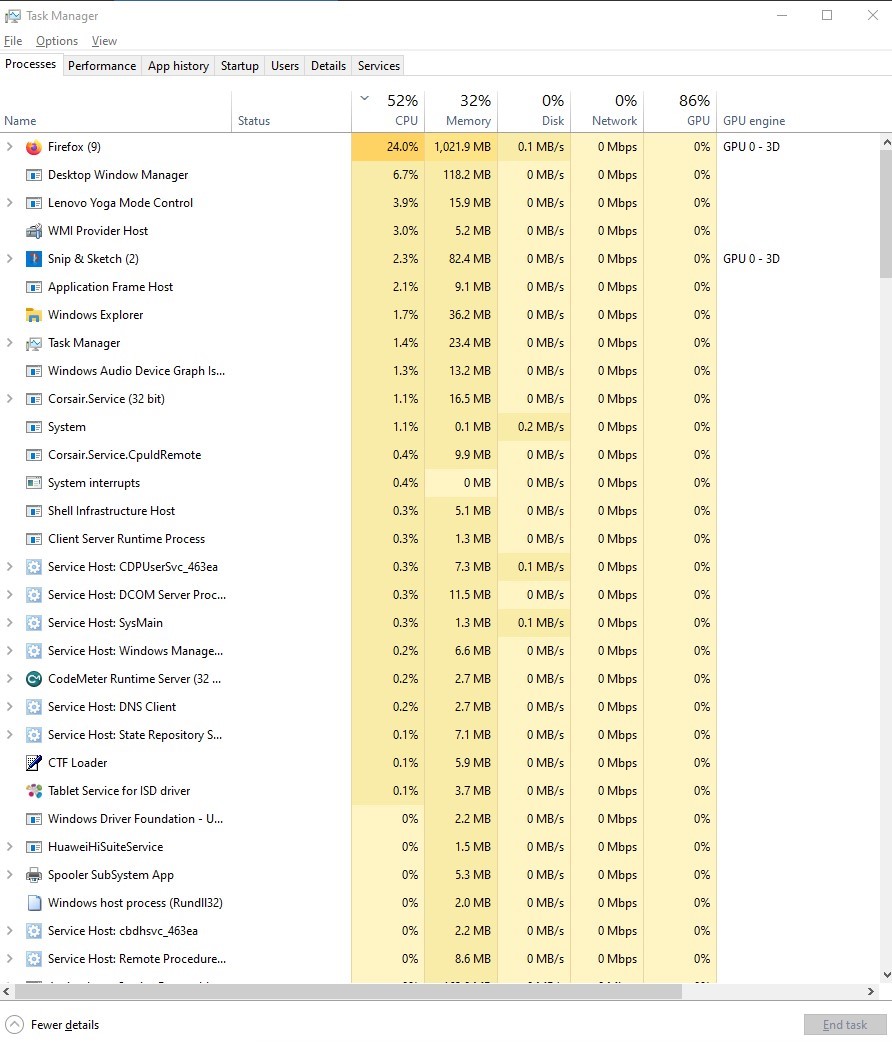Screen dimensions: 892x1047
Task: Click the CTF Loader pen icon
Action: point(33,763)
